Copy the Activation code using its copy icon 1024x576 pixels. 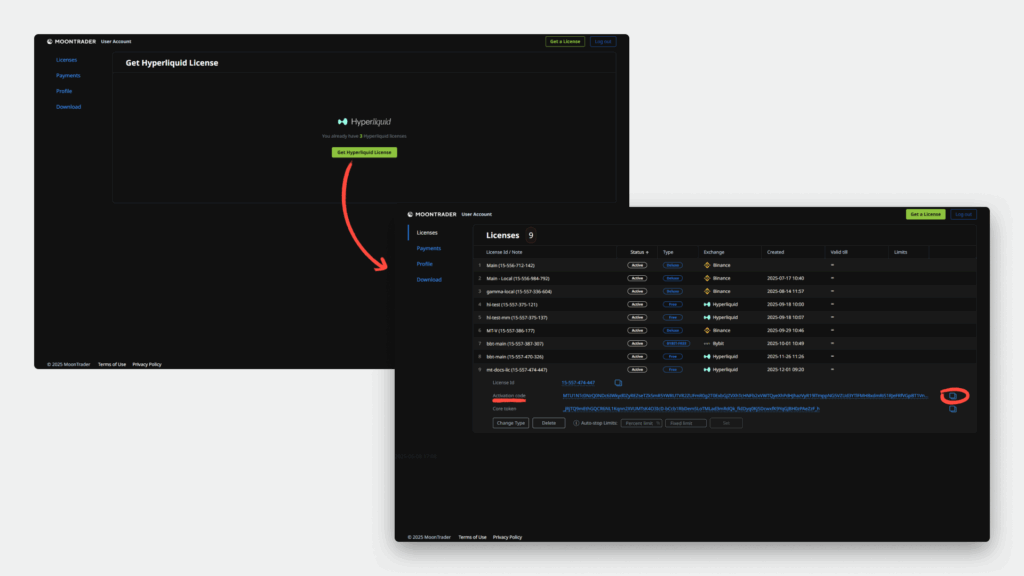coord(953,396)
